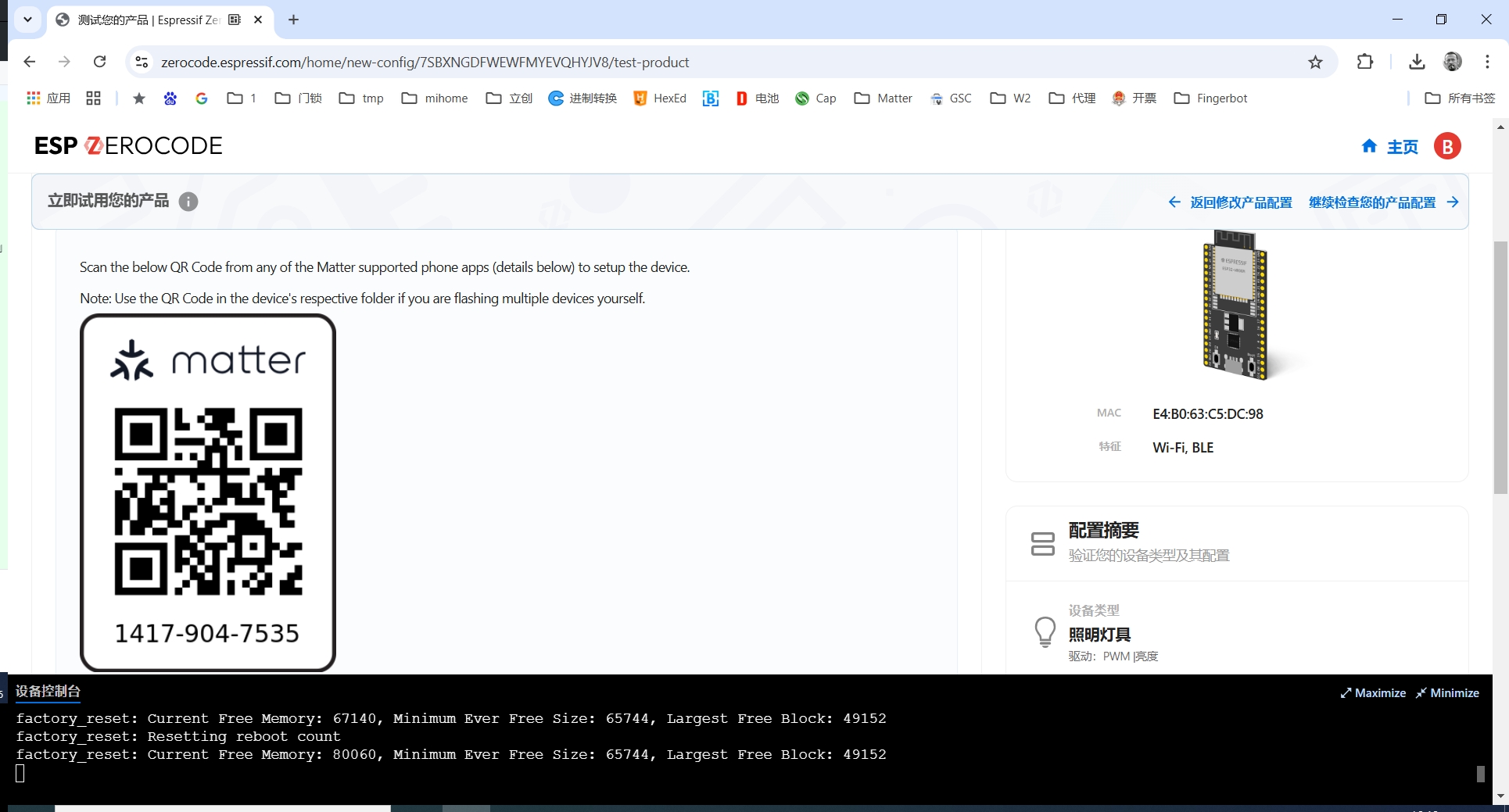Open the 进制转换 bookmark

coord(582,98)
